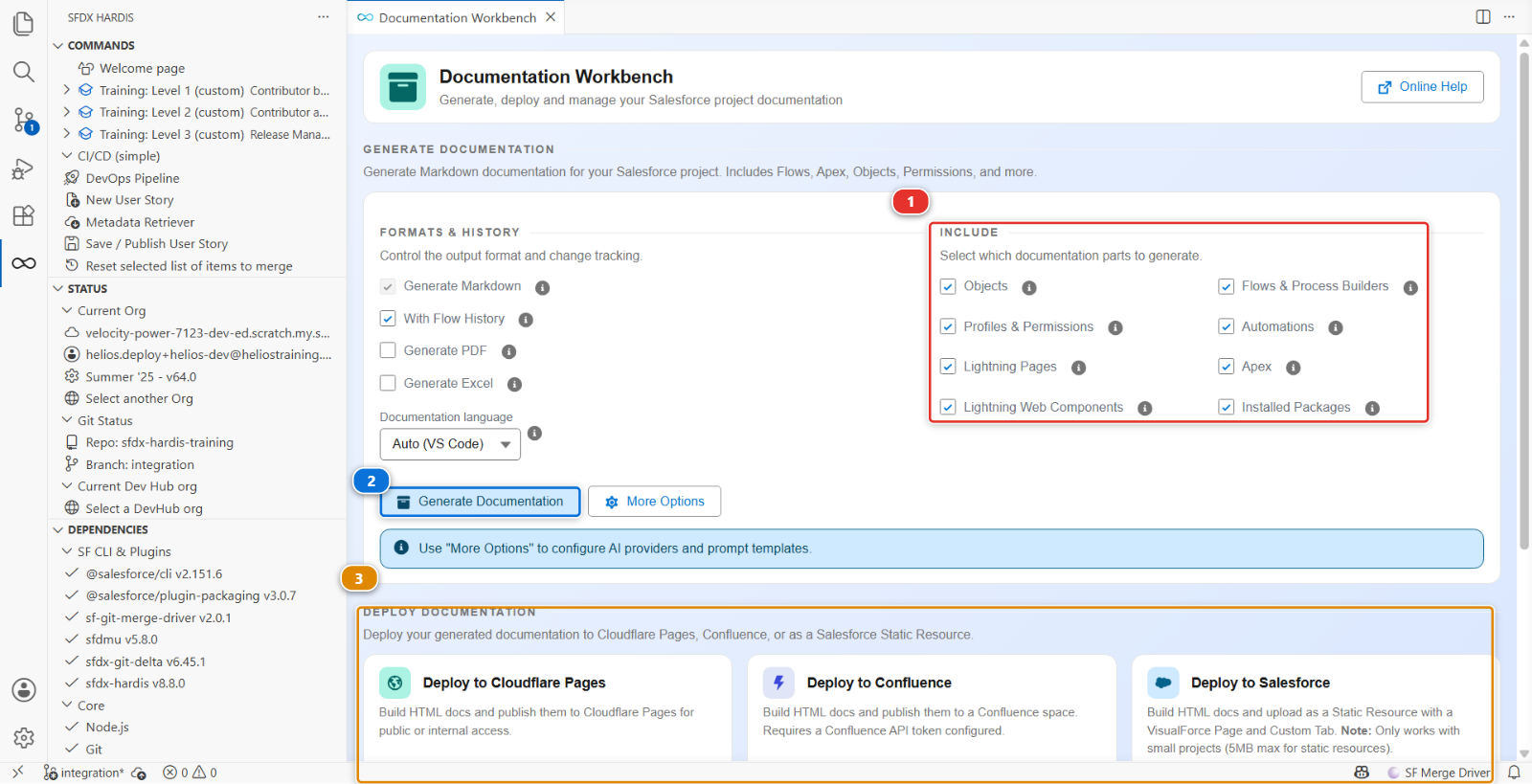1532x784 pixels.
Task: Open the Run and Debug view
Action: point(24,168)
